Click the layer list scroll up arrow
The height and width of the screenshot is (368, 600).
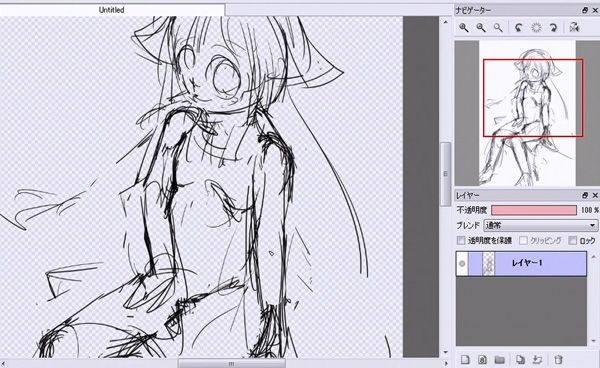coord(593,257)
